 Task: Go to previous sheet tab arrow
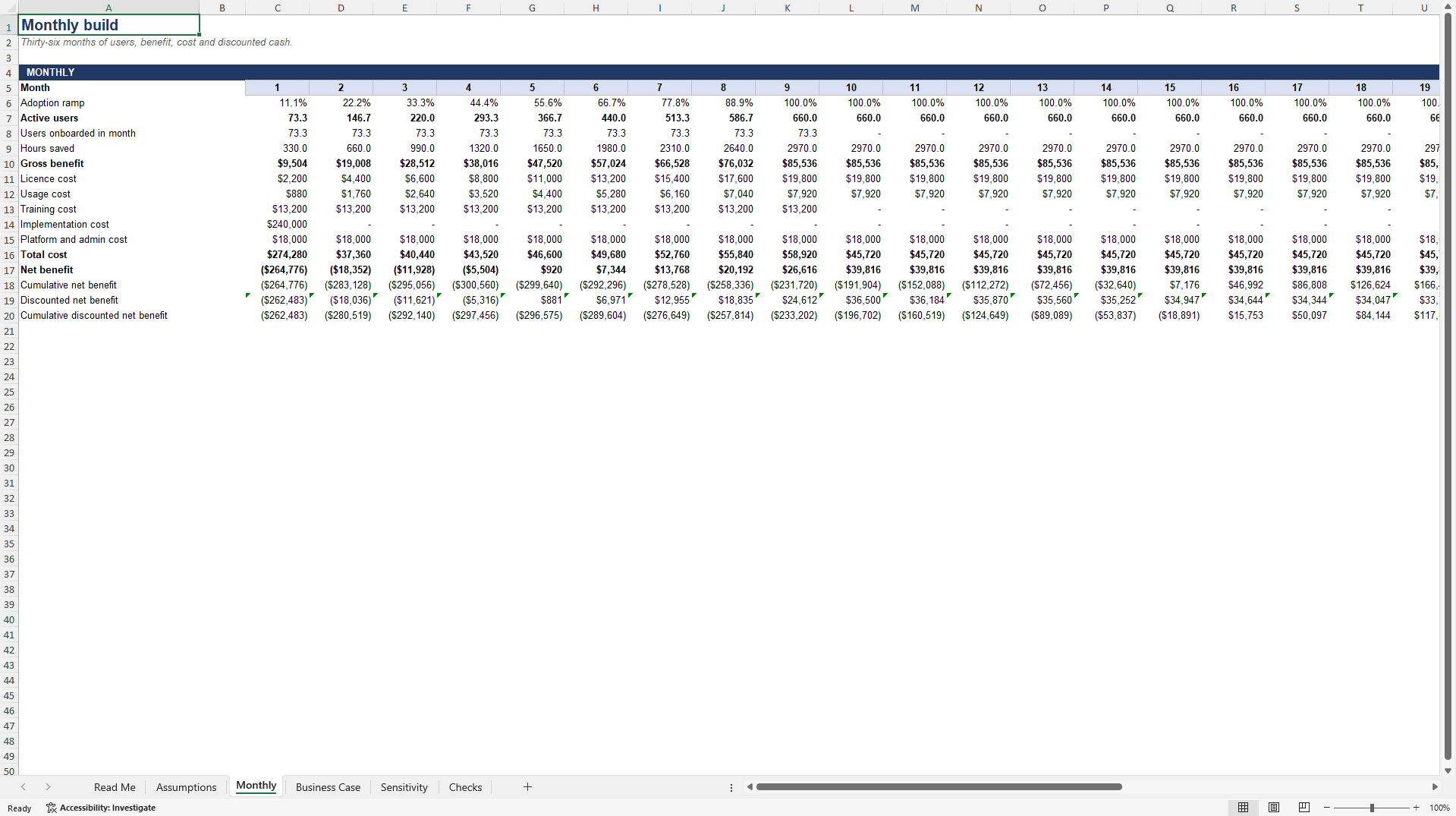point(24,787)
